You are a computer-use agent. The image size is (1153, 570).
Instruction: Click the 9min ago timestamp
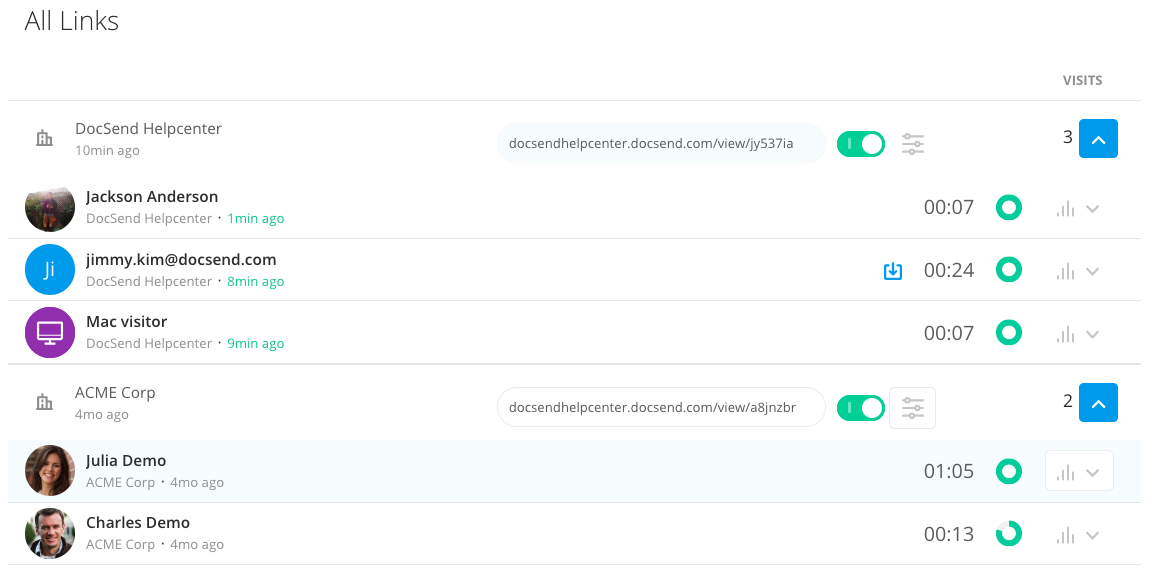(256, 343)
